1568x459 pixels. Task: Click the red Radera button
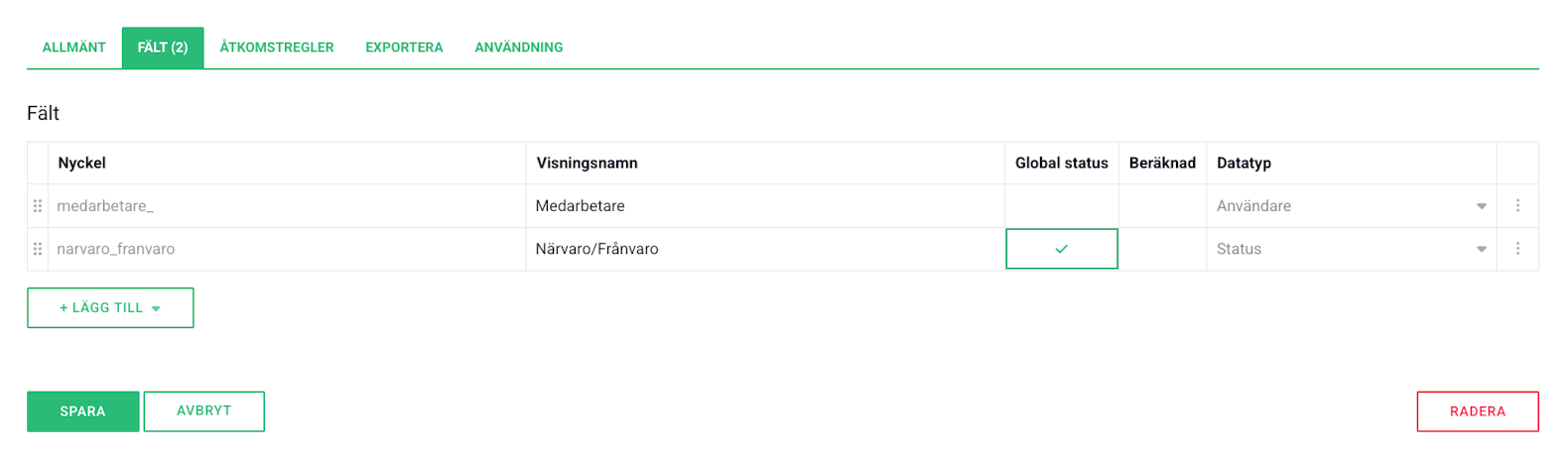[1477, 411]
